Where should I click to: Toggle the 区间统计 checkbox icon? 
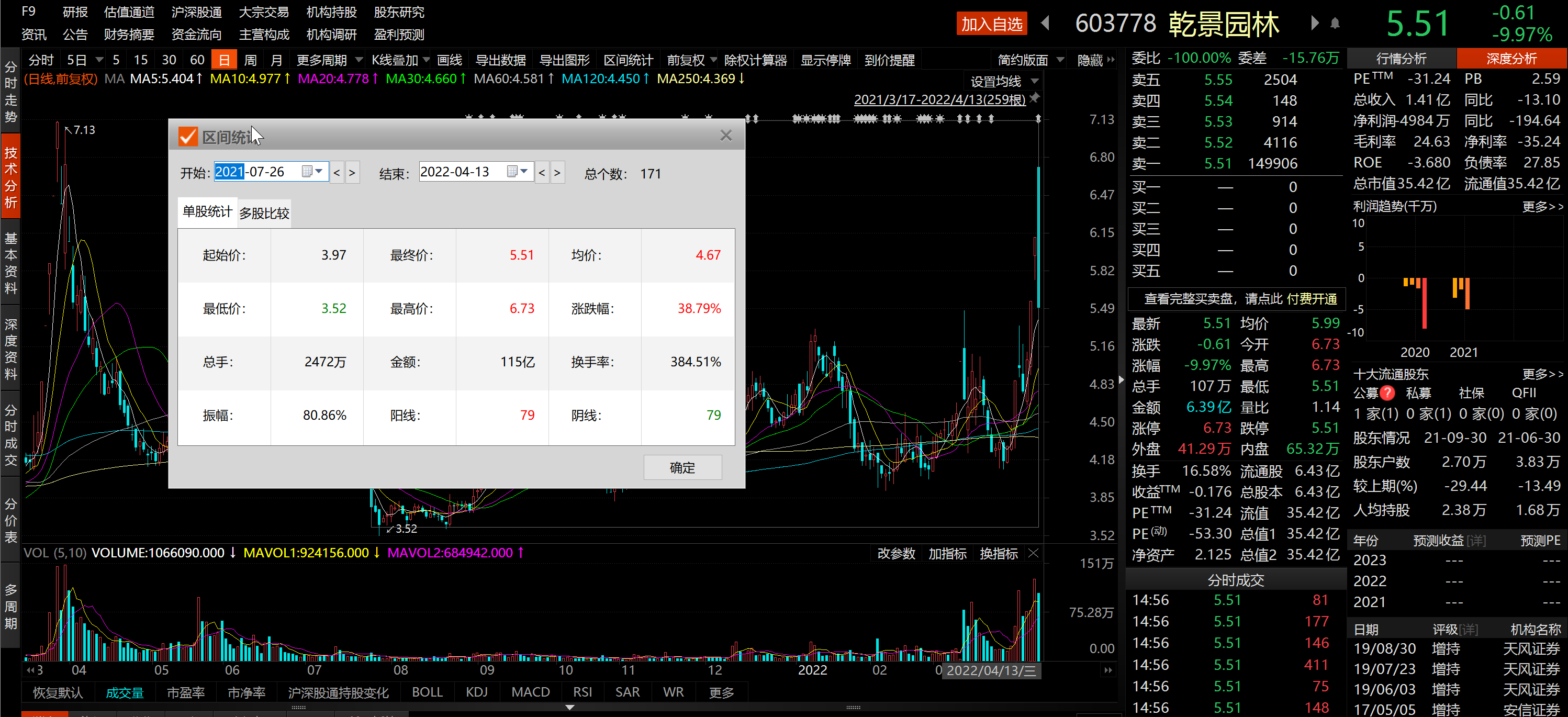tap(188, 137)
